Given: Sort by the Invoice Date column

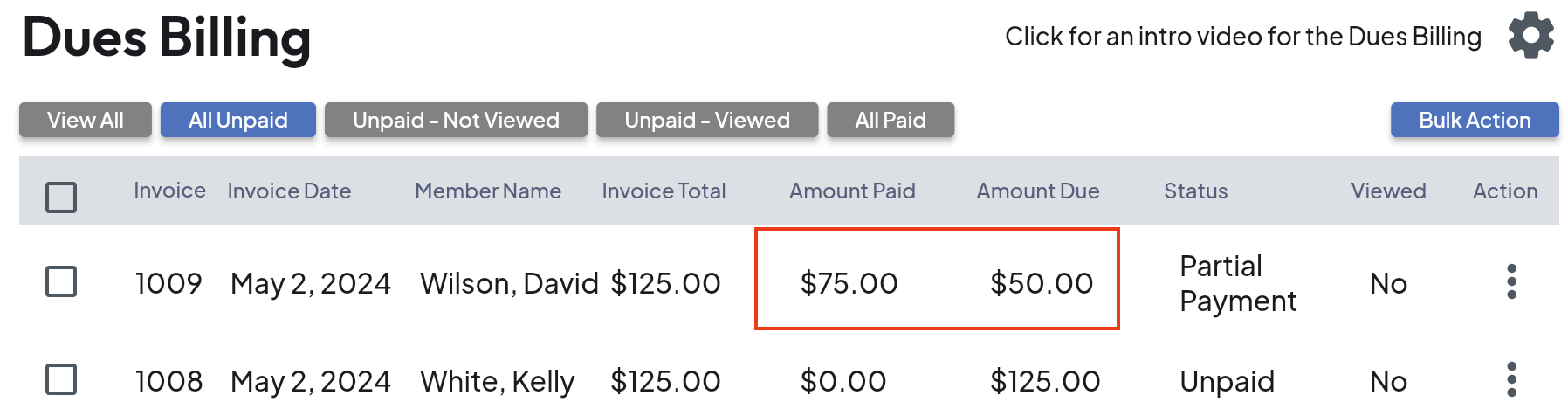Looking at the screenshot, I should click(x=289, y=191).
